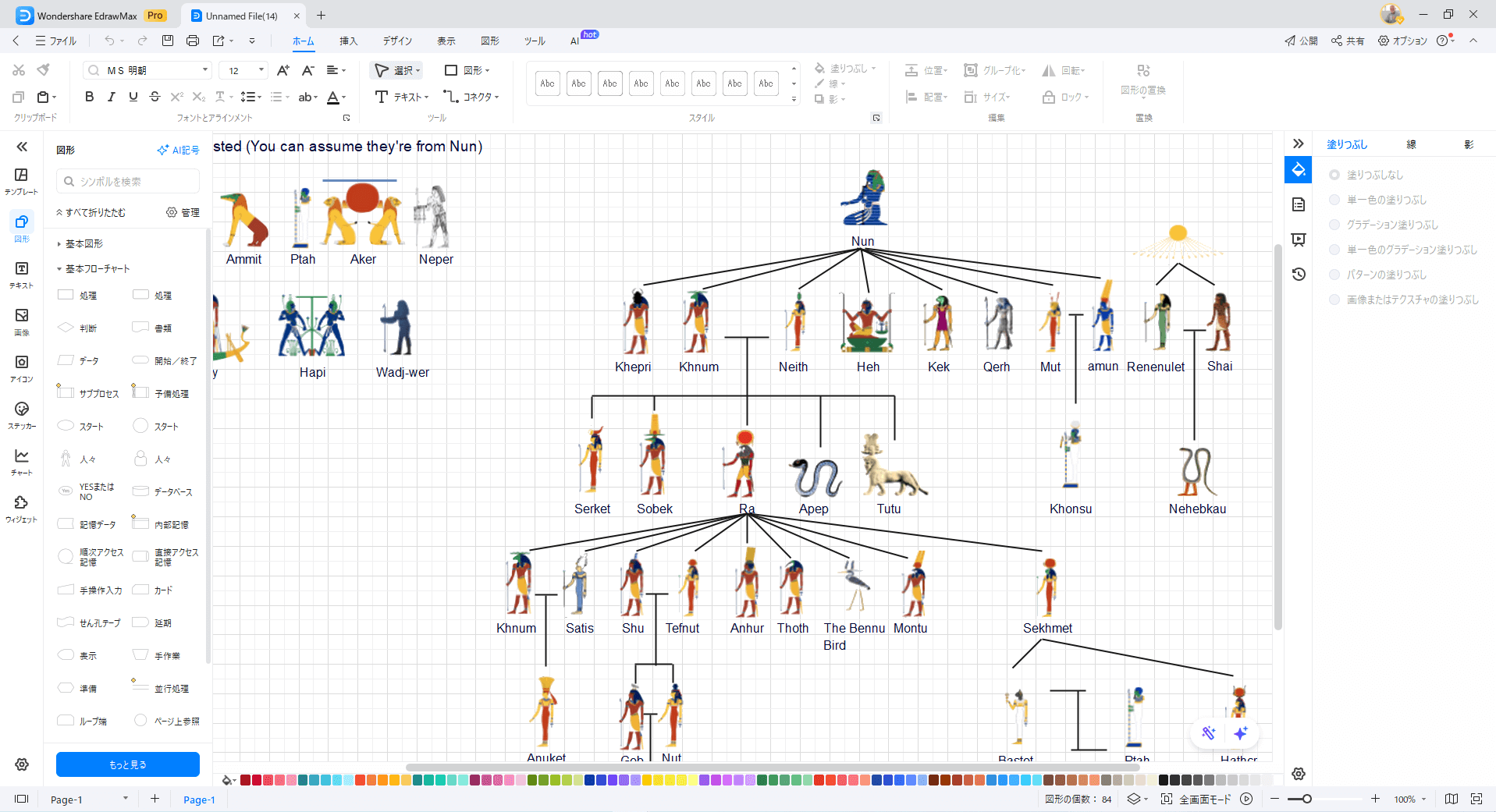Choose the gradient fill radio option

click(1334, 225)
